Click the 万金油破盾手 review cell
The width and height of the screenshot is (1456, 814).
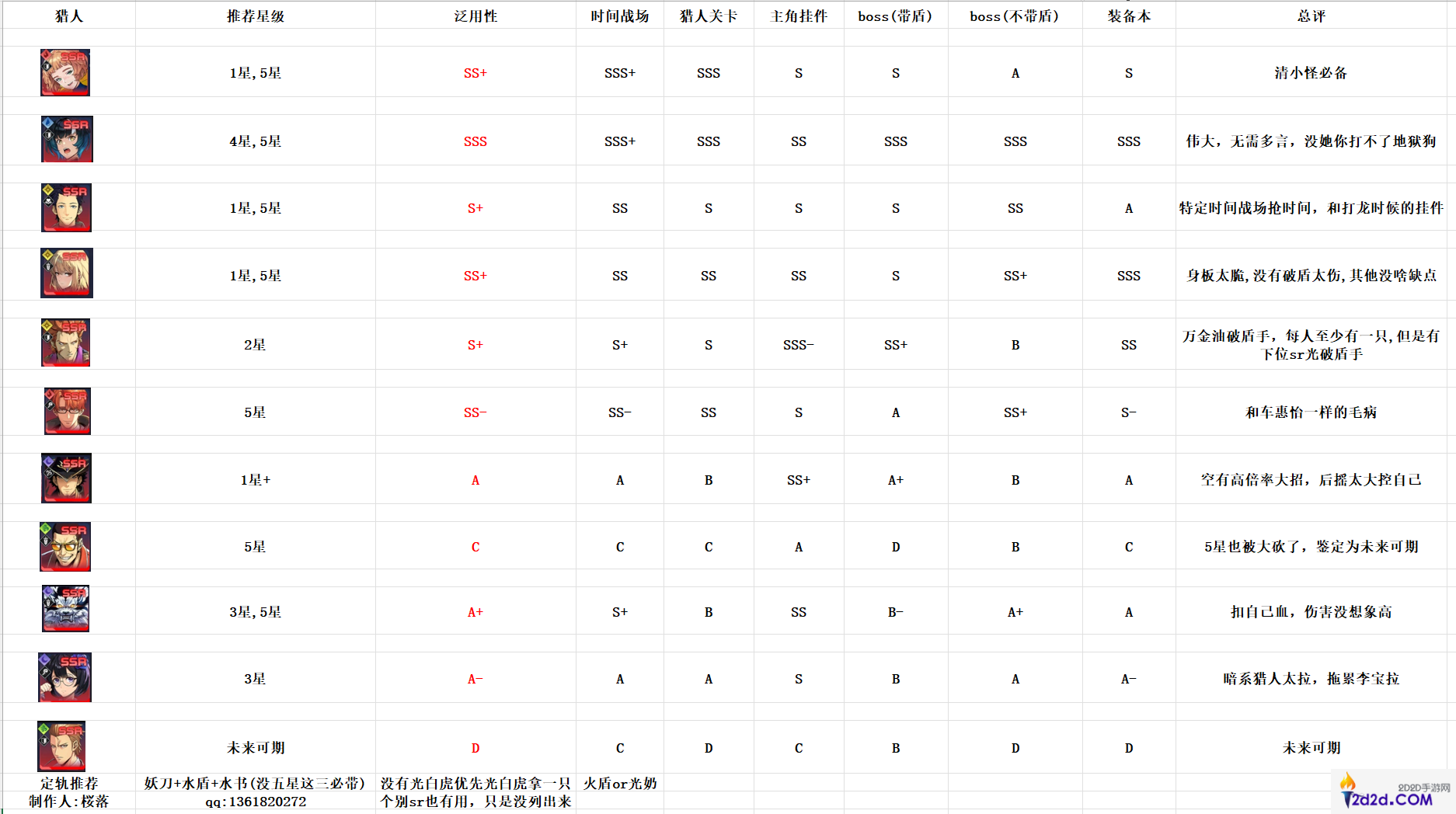1311,344
